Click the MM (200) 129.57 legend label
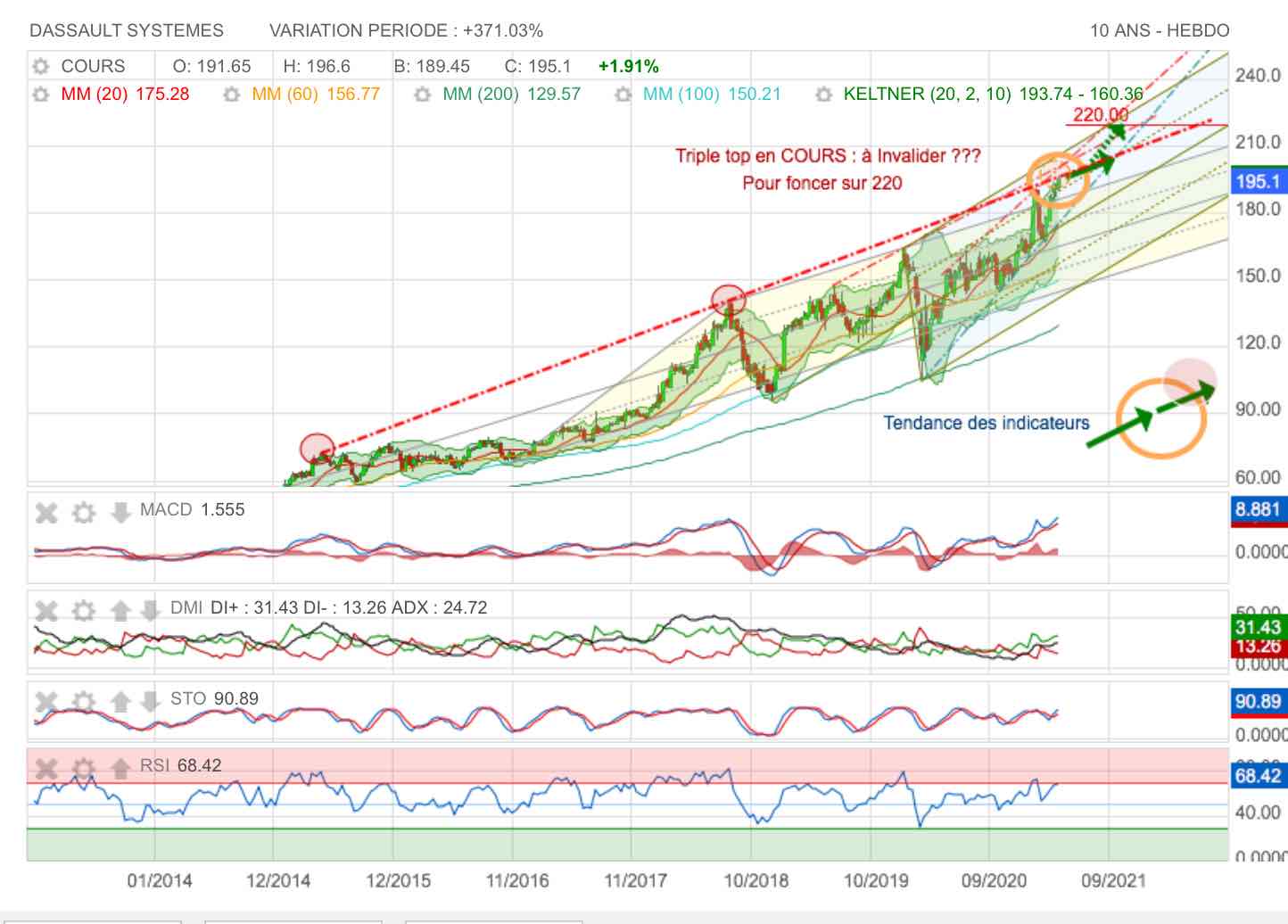Viewport: 1288px width, 924px height. [x=511, y=95]
